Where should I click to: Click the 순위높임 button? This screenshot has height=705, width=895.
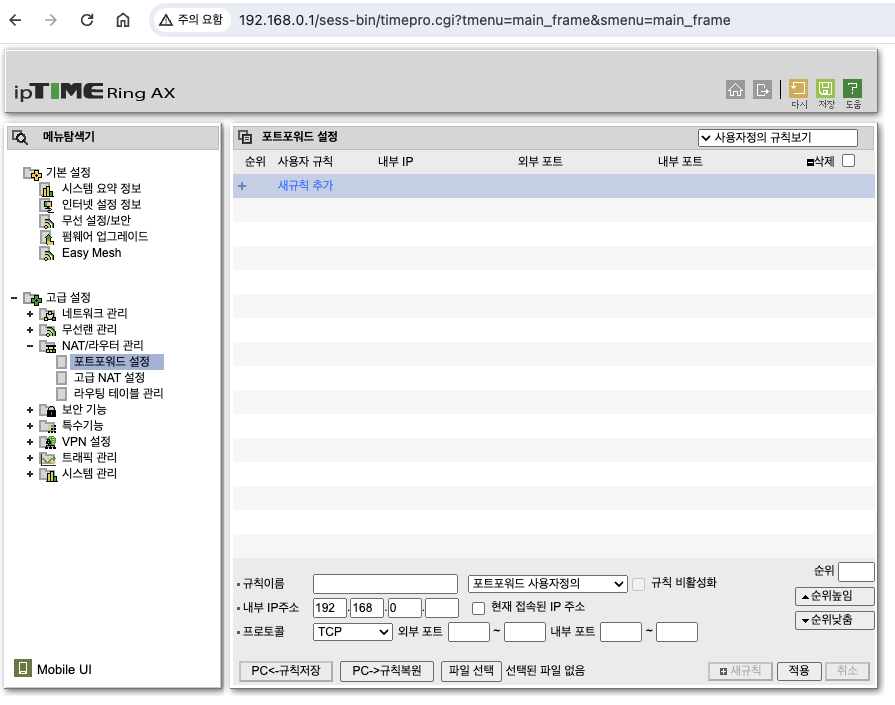click(x=834, y=596)
